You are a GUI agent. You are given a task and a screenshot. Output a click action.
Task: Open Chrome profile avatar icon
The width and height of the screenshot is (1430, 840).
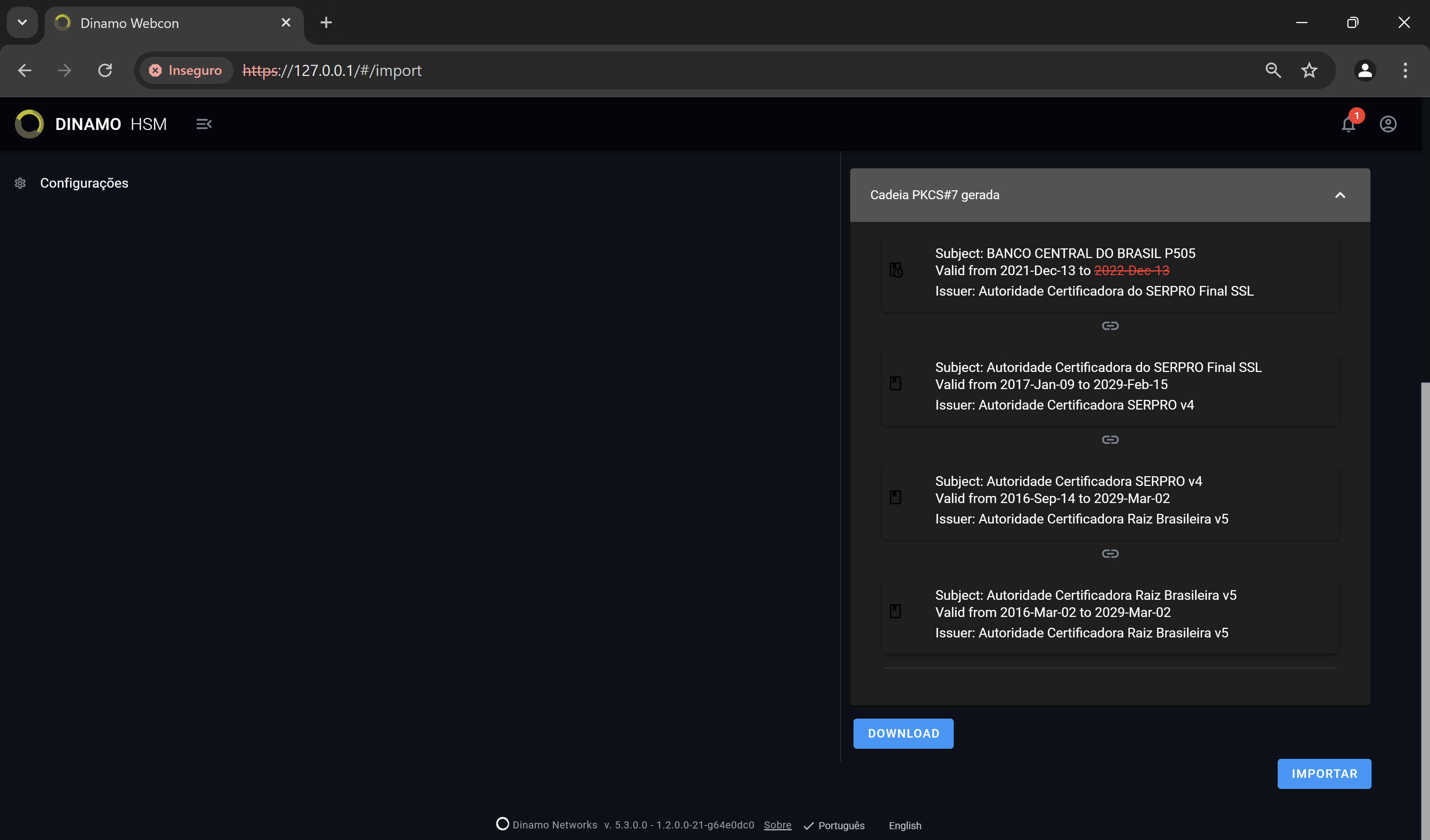(1365, 70)
